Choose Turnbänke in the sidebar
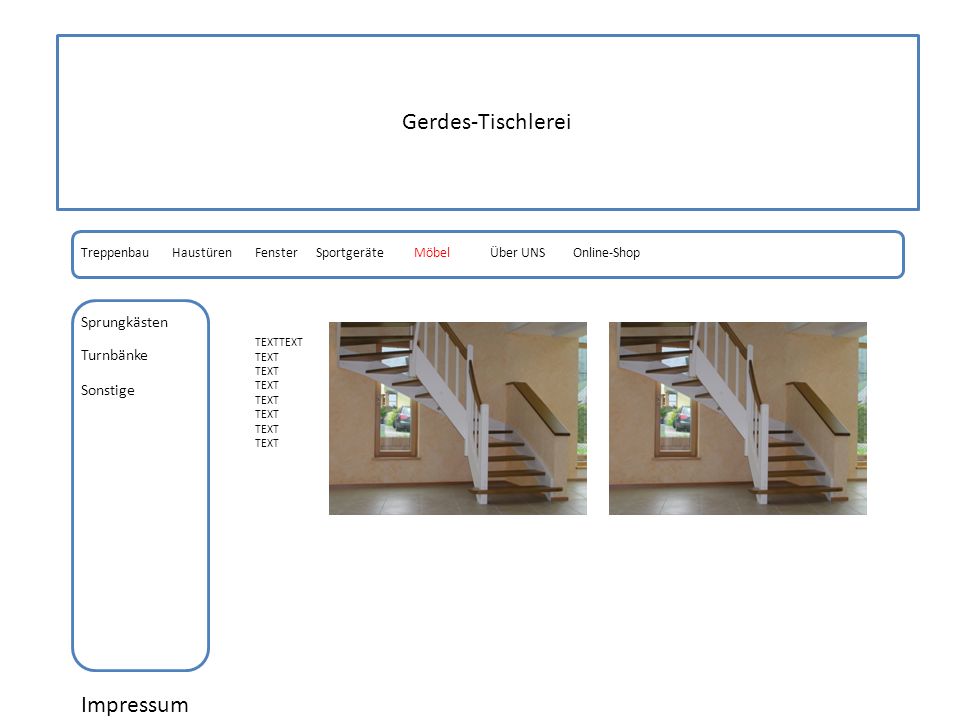 click(x=114, y=355)
